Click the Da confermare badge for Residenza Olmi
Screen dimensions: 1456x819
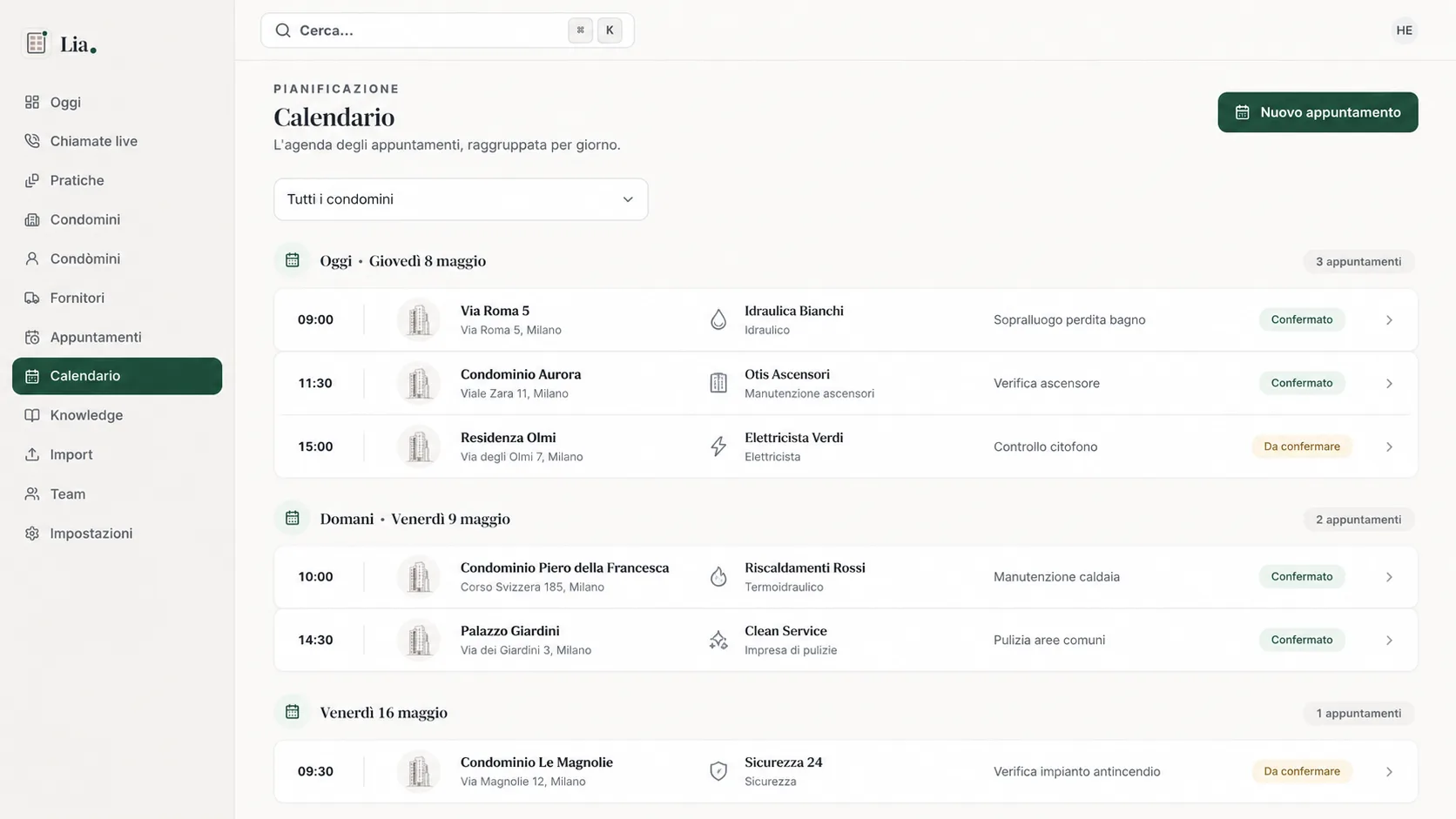pyautogui.click(x=1302, y=446)
